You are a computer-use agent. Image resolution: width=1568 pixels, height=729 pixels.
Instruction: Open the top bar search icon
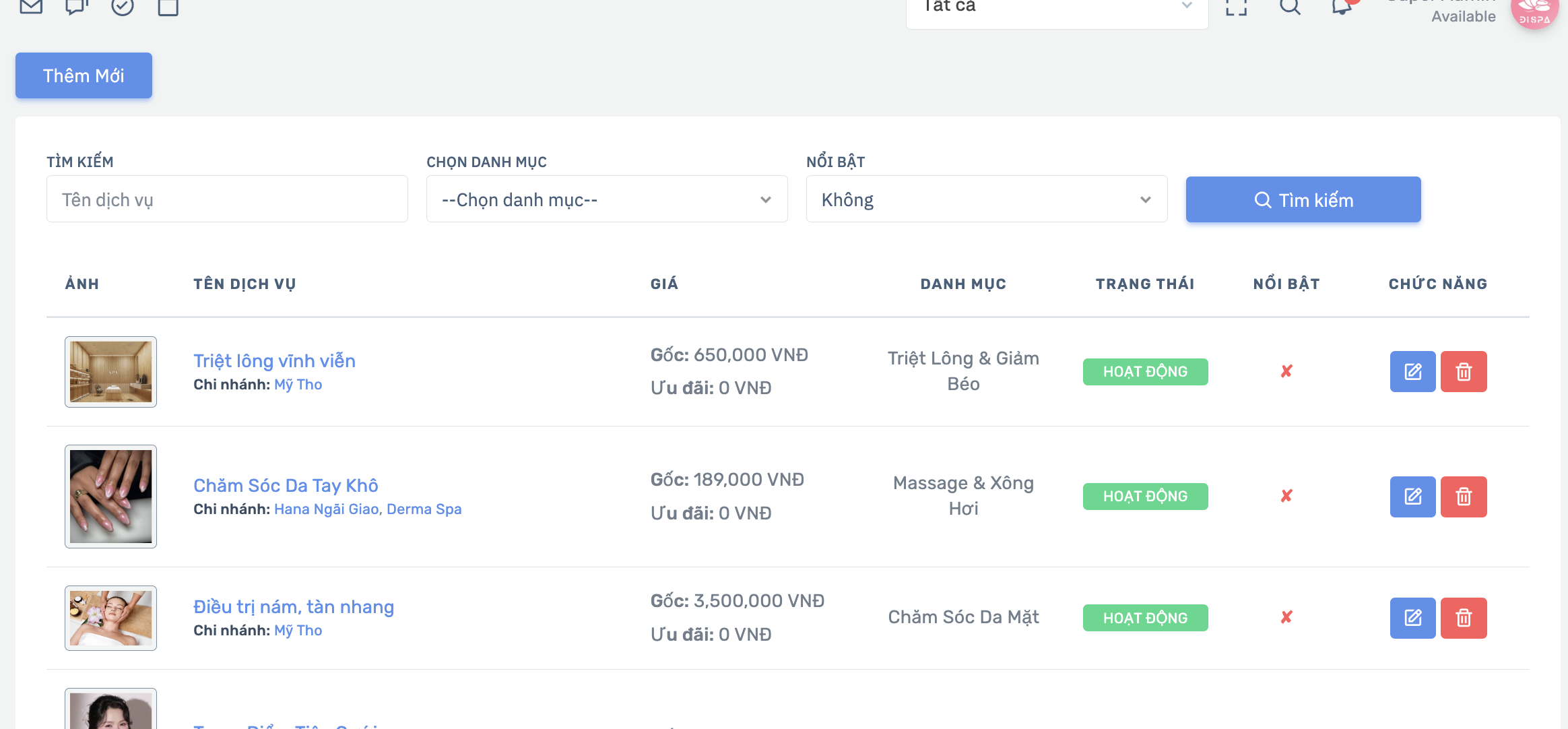pyautogui.click(x=1290, y=7)
